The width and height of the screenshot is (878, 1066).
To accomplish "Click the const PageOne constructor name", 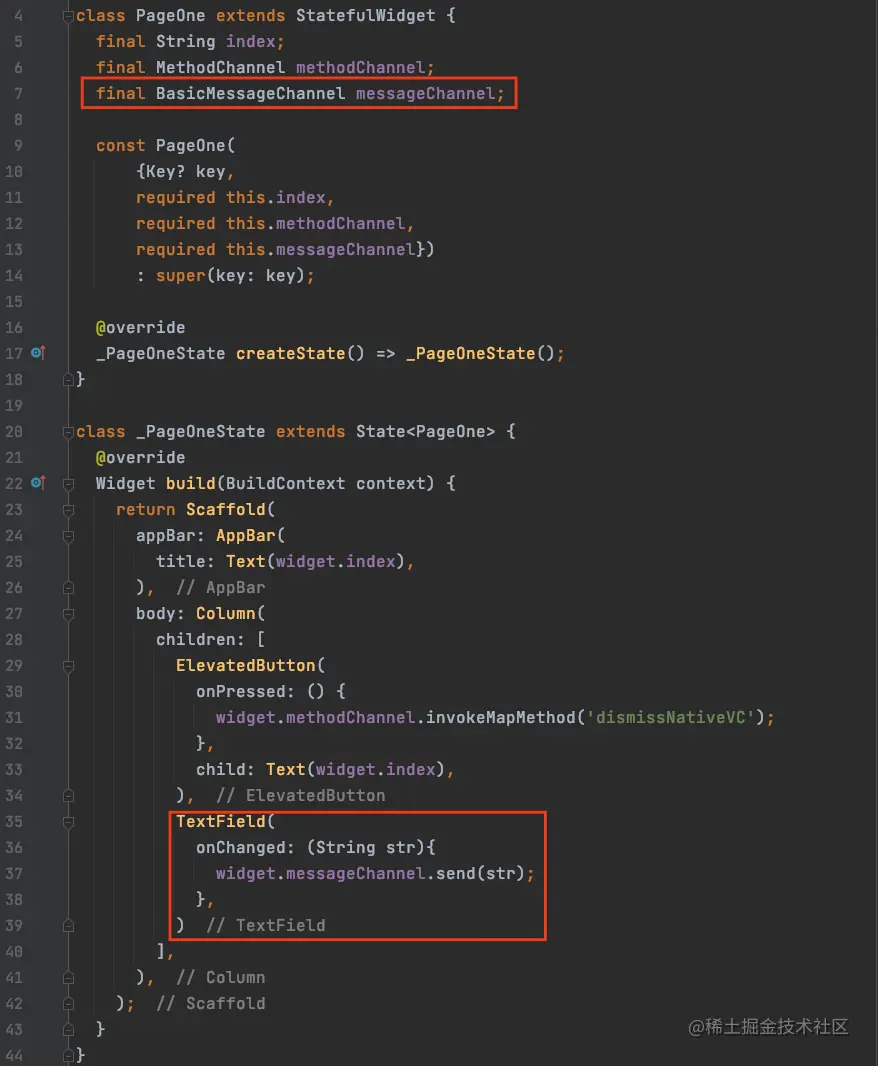I will (x=190, y=145).
